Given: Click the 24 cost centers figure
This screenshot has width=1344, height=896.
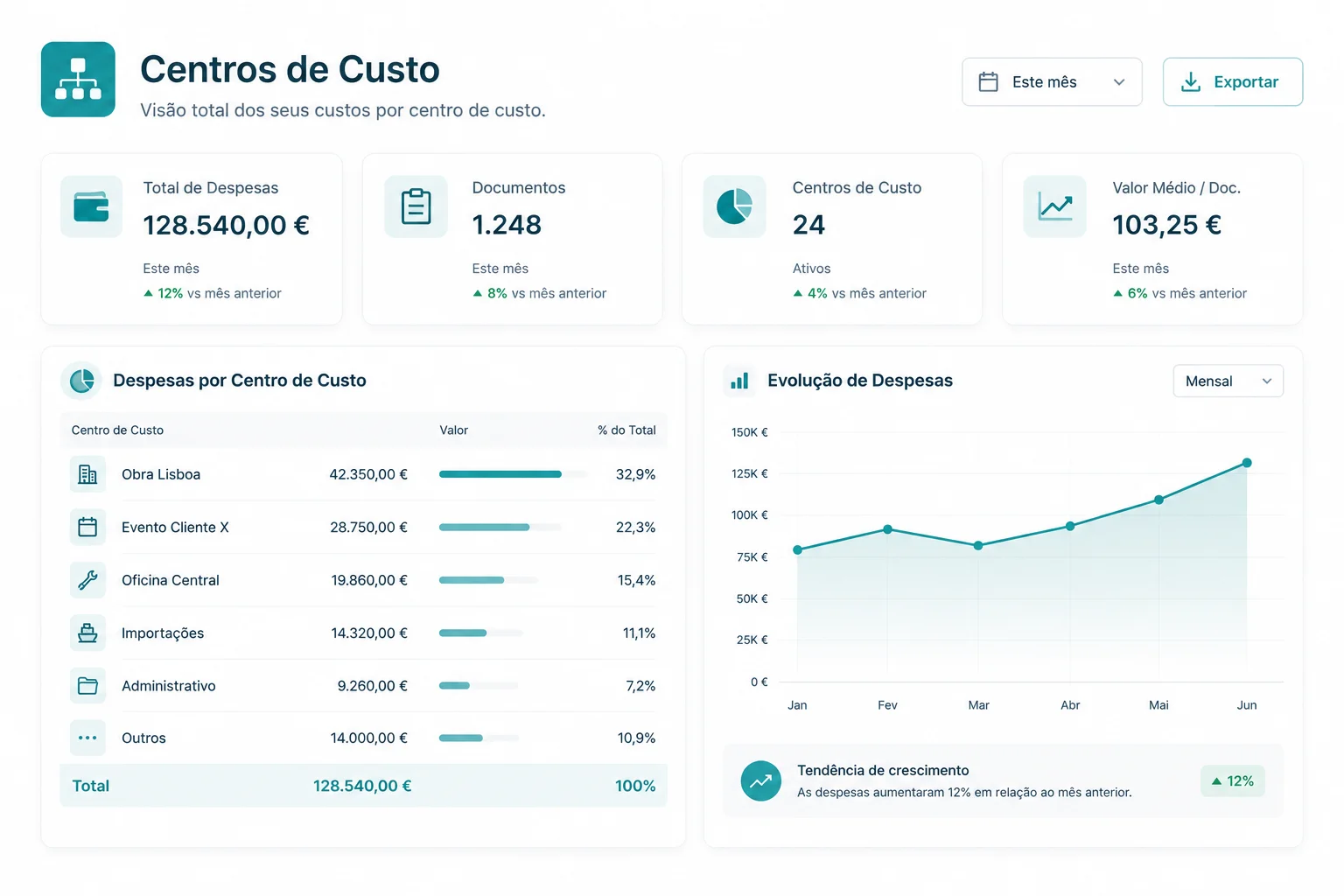Looking at the screenshot, I should [x=808, y=225].
